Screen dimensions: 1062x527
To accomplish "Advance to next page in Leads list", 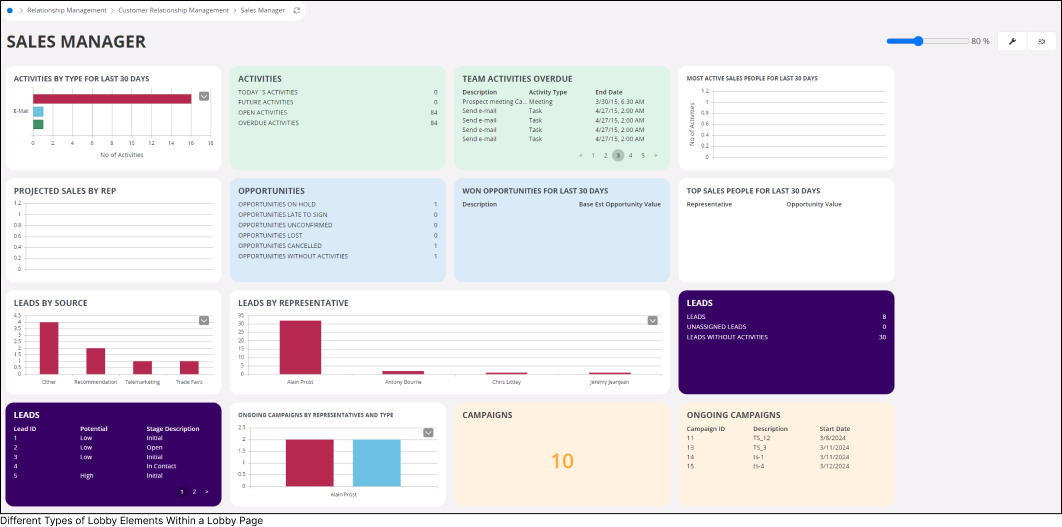I will click(x=207, y=492).
